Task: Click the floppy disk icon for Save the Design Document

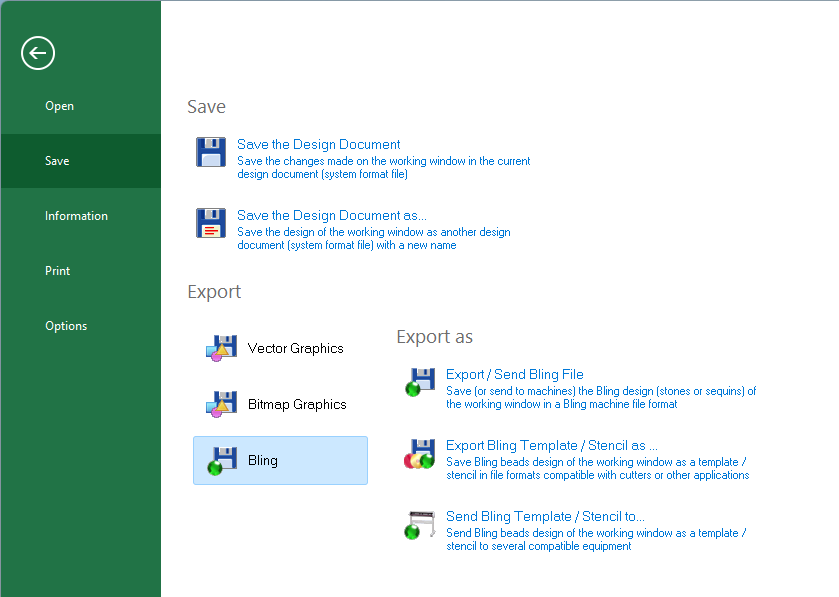Action: click(211, 152)
